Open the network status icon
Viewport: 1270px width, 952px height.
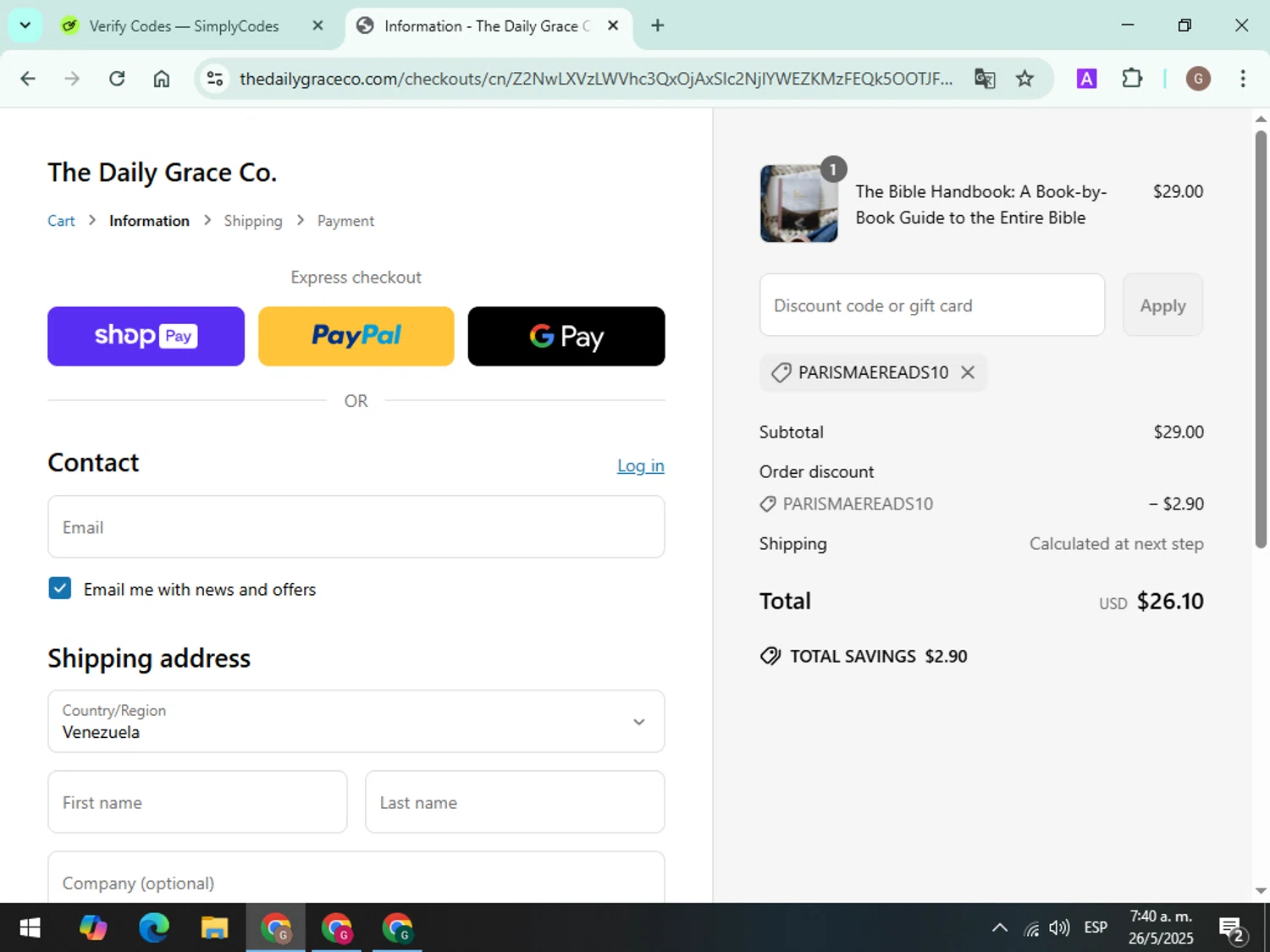(x=1031, y=928)
